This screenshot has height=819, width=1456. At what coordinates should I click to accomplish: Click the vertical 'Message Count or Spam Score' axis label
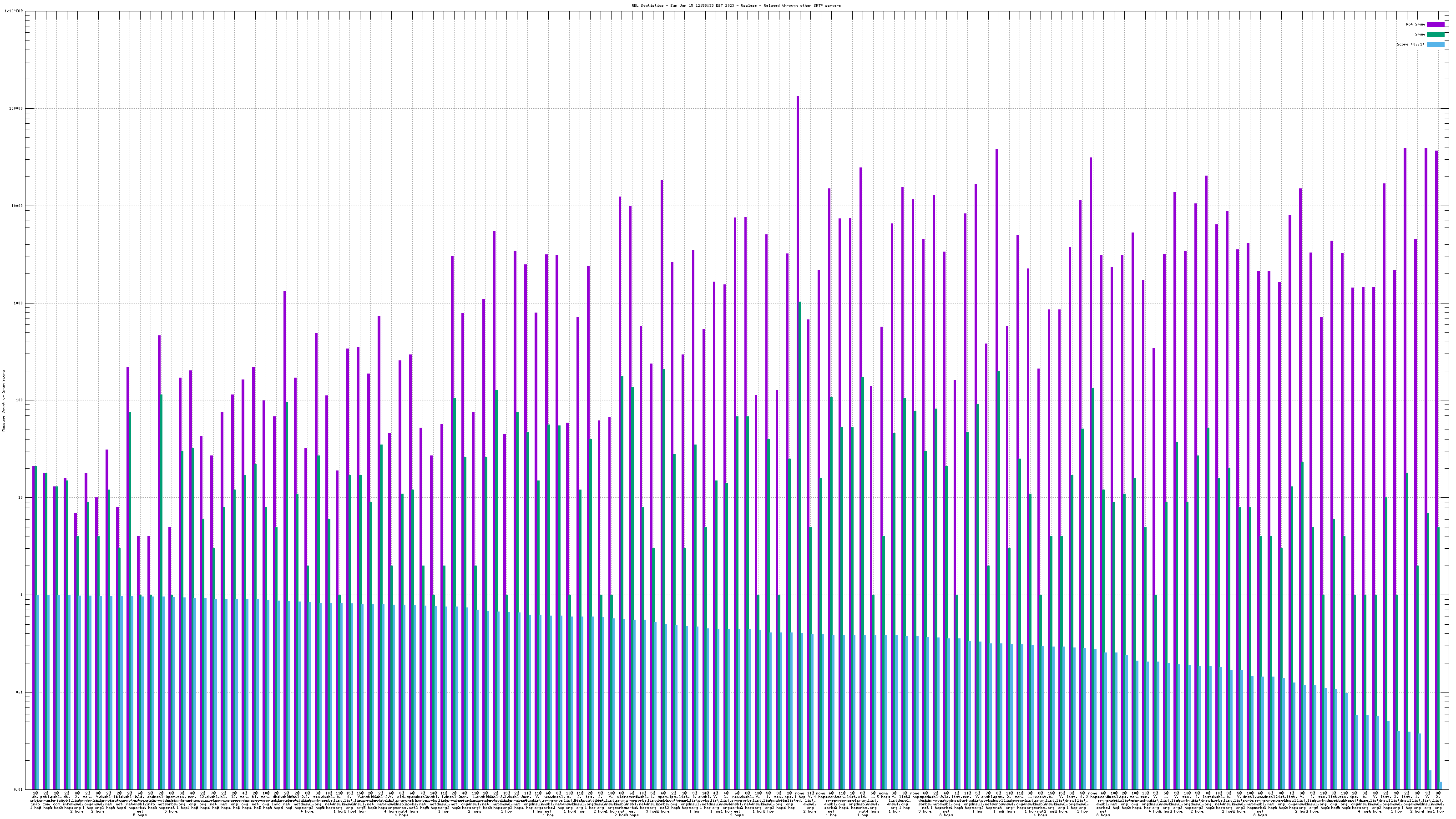[3, 401]
